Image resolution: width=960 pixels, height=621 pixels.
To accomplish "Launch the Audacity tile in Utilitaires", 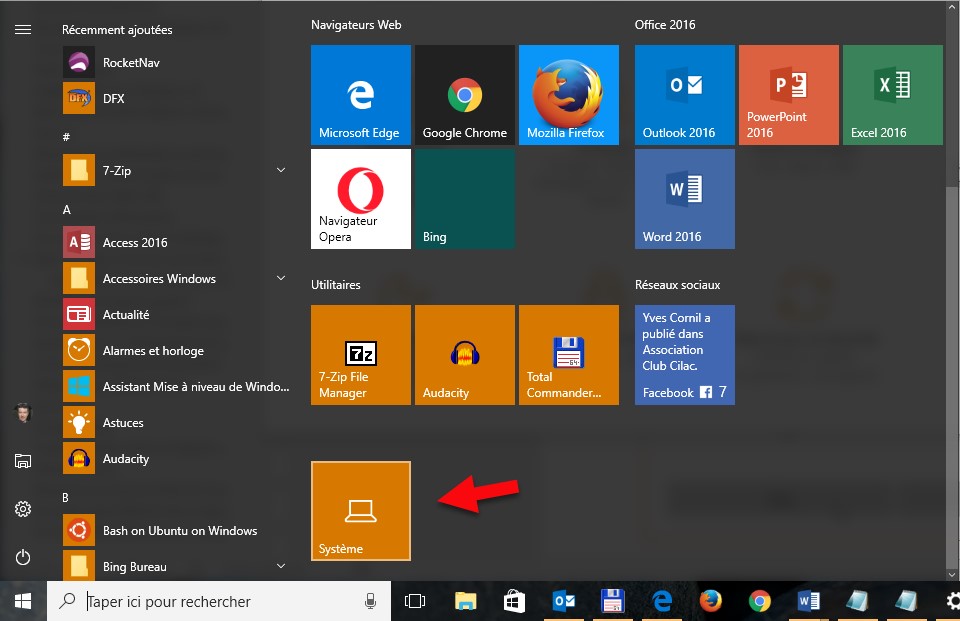I will coord(464,355).
